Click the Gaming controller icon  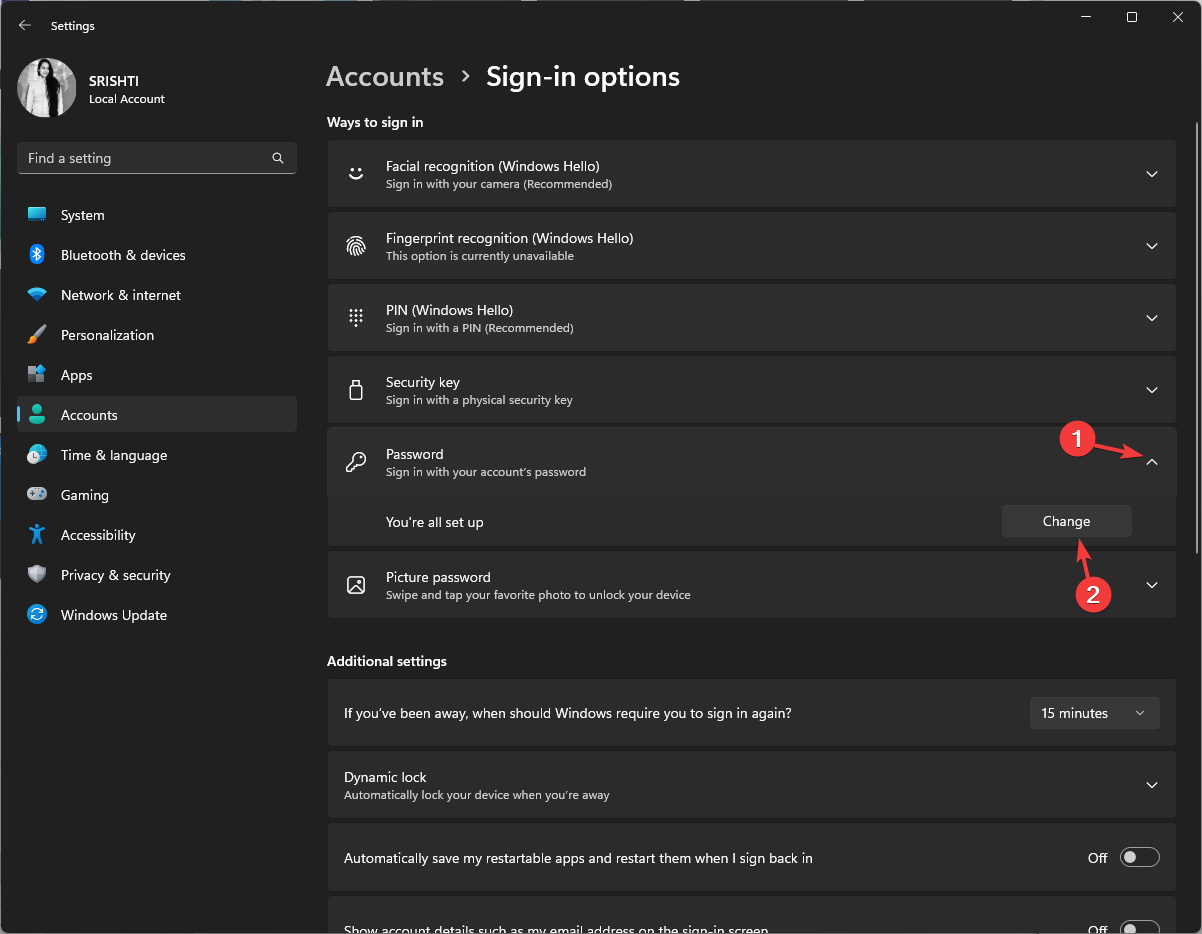pos(37,495)
